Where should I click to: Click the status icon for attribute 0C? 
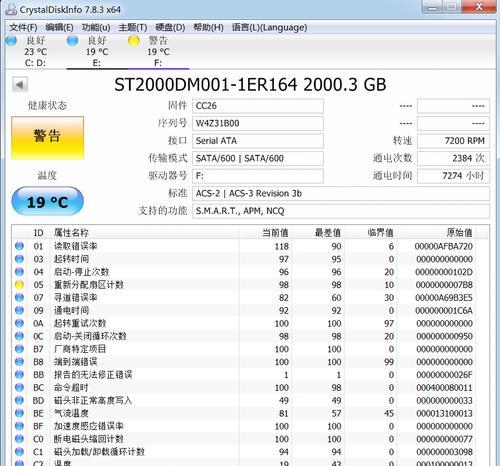coord(19,336)
